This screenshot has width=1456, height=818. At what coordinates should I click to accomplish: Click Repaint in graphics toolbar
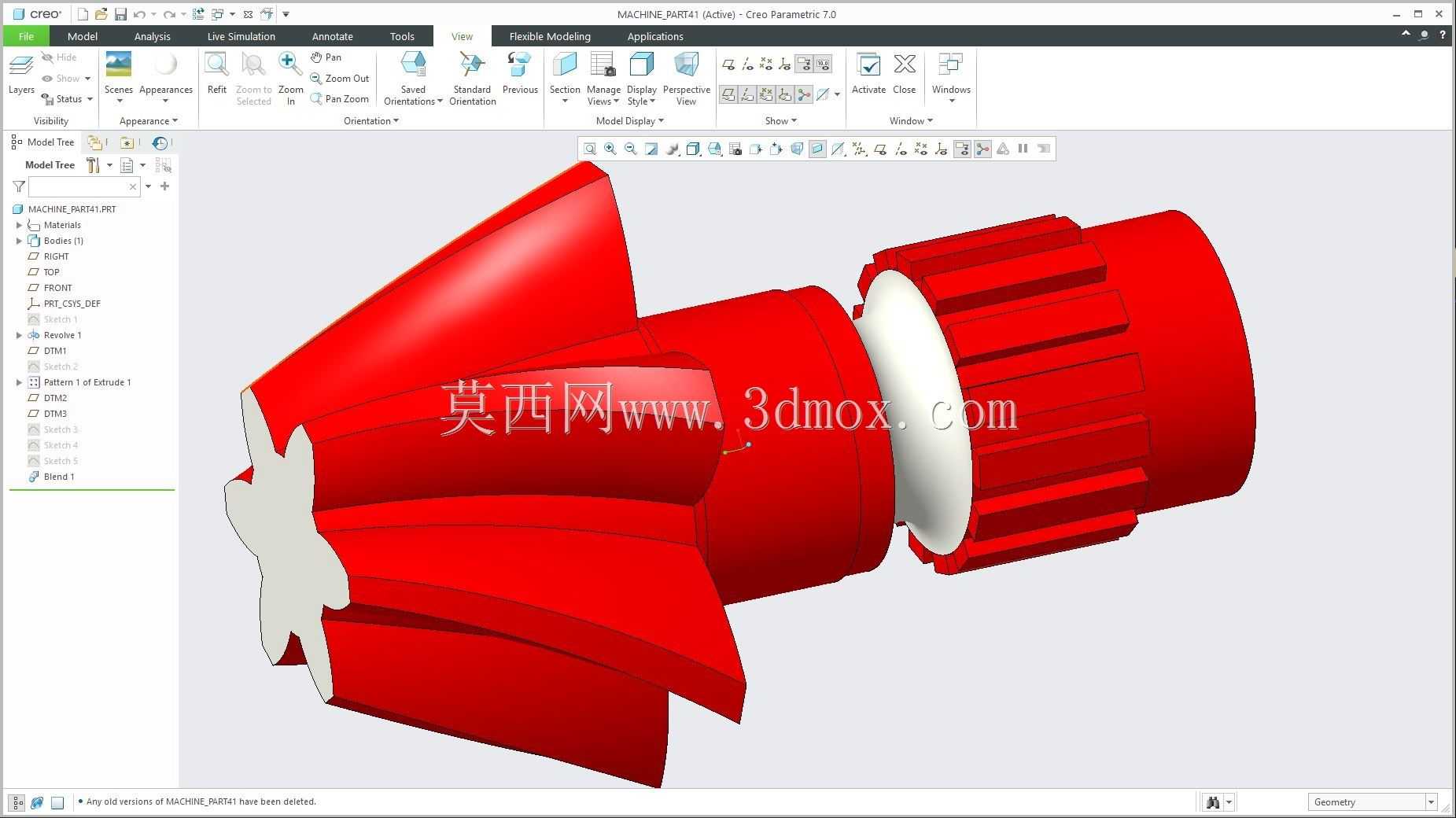(651, 149)
